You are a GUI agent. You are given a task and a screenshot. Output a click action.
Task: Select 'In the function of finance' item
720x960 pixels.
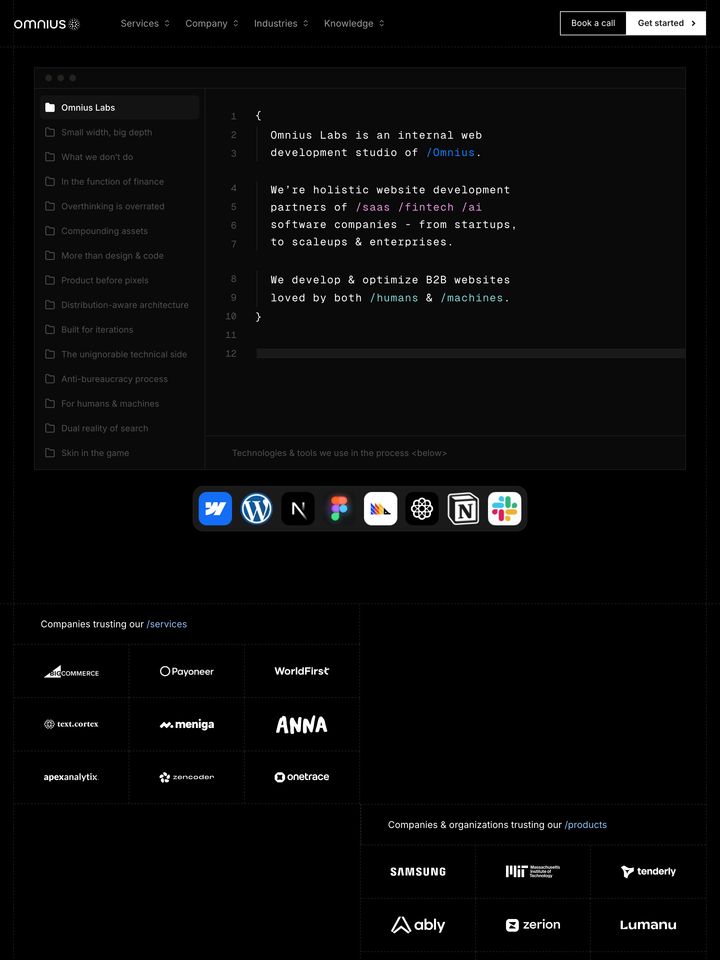(119, 181)
